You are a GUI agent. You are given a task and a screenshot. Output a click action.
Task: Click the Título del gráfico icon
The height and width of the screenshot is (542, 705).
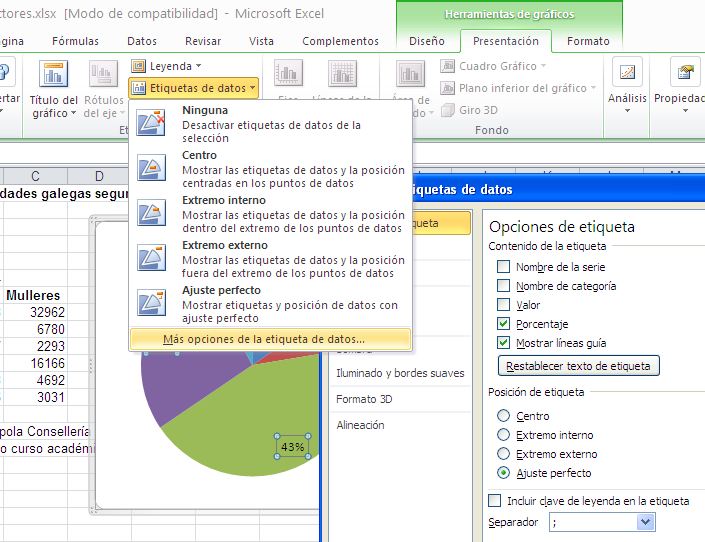click(53, 75)
